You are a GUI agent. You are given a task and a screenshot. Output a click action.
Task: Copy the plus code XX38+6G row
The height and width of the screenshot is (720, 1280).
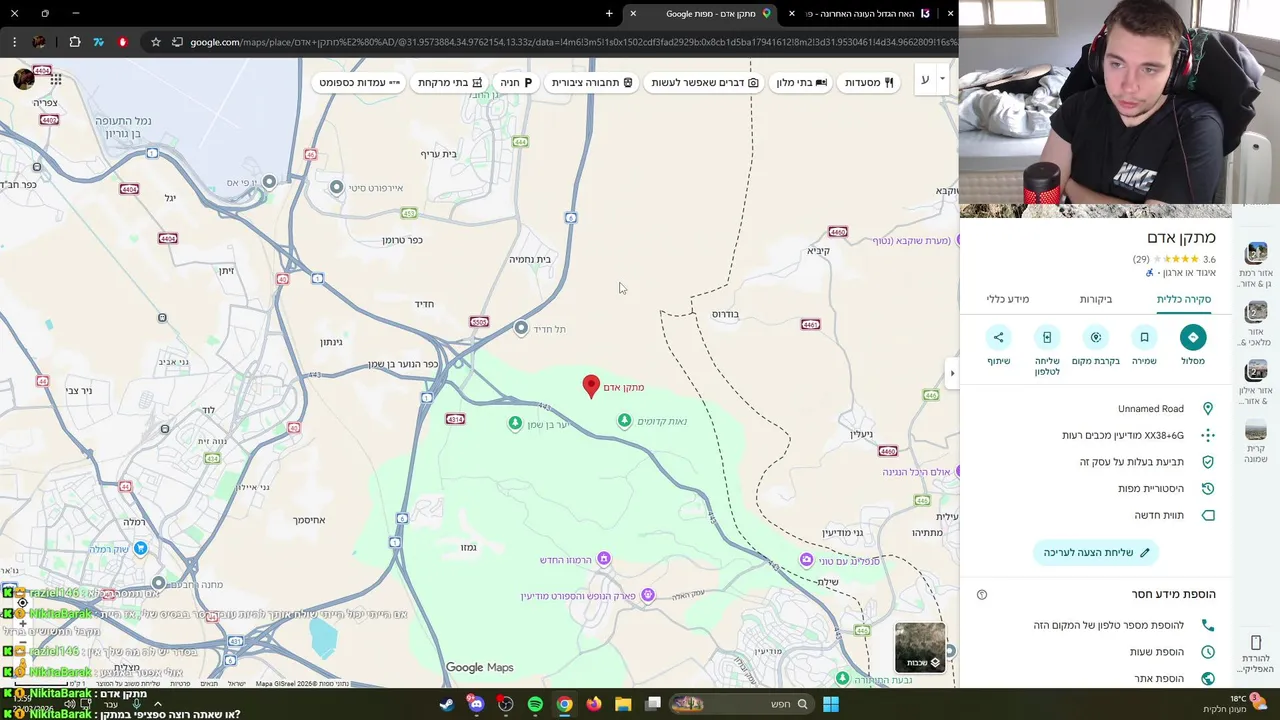pos(1097,435)
